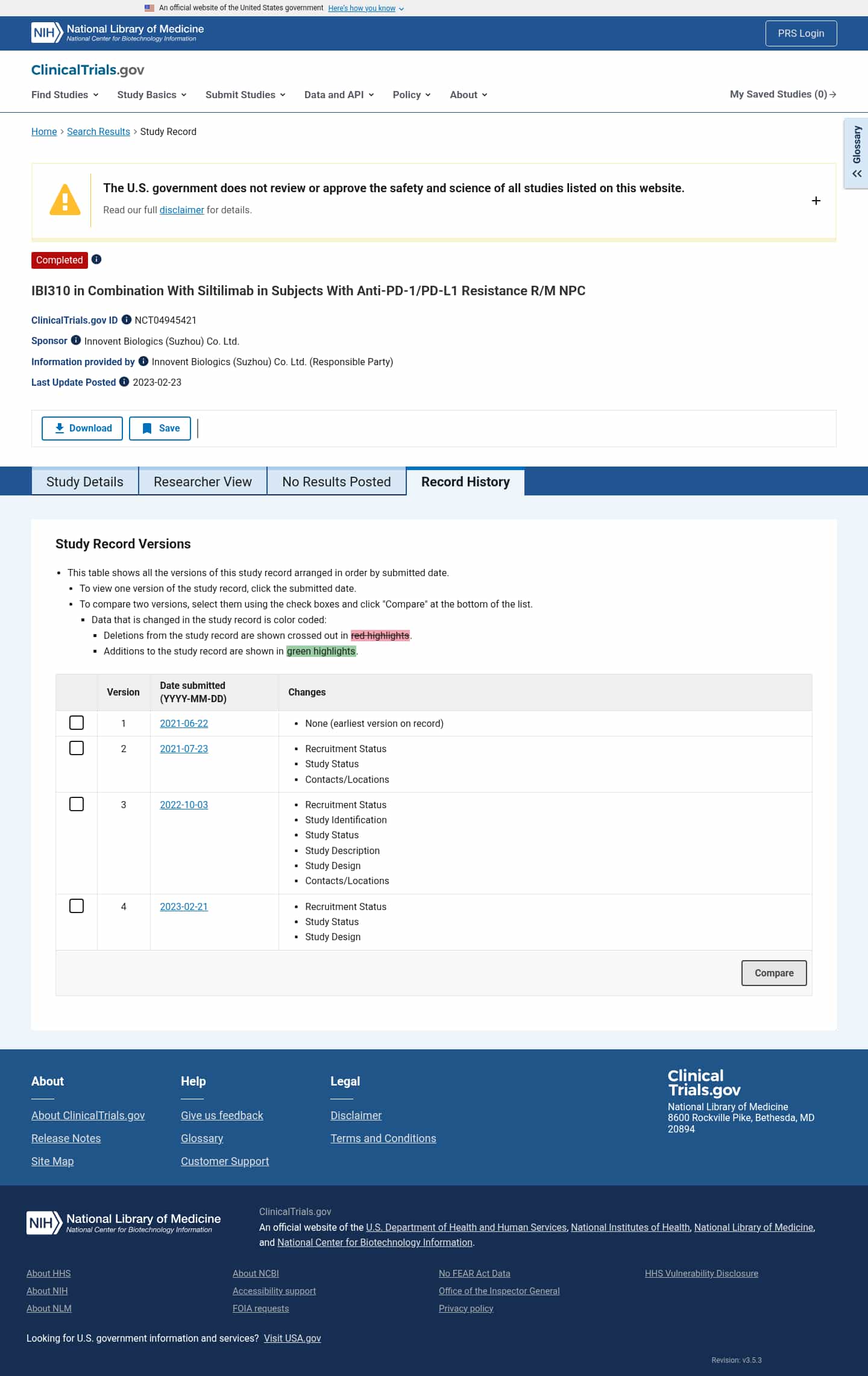Expand the disclaimer banner with plus icon

coord(816,201)
